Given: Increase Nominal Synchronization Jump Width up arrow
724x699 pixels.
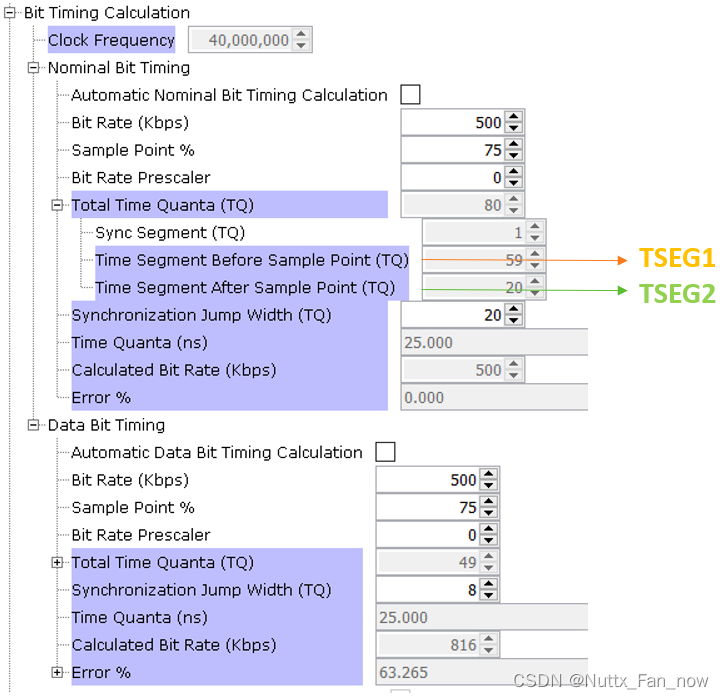Looking at the screenshot, I should pos(513,309).
